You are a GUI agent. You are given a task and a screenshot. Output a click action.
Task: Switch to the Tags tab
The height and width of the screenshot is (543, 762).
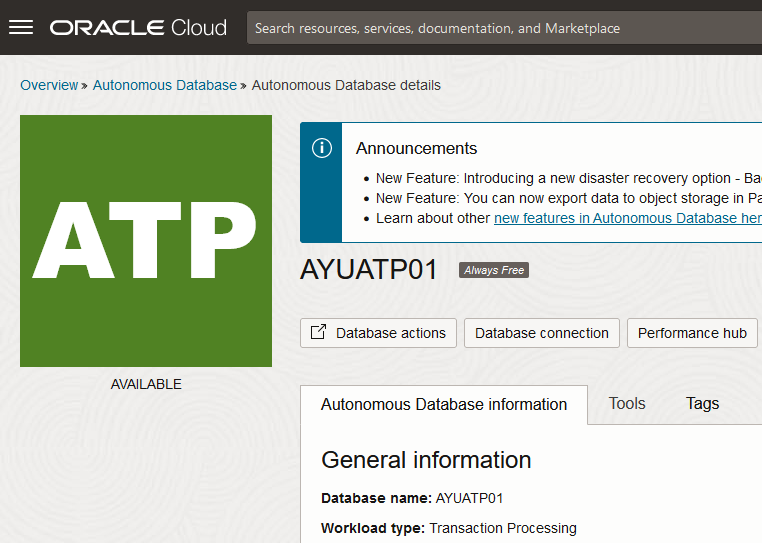click(702, 403)
